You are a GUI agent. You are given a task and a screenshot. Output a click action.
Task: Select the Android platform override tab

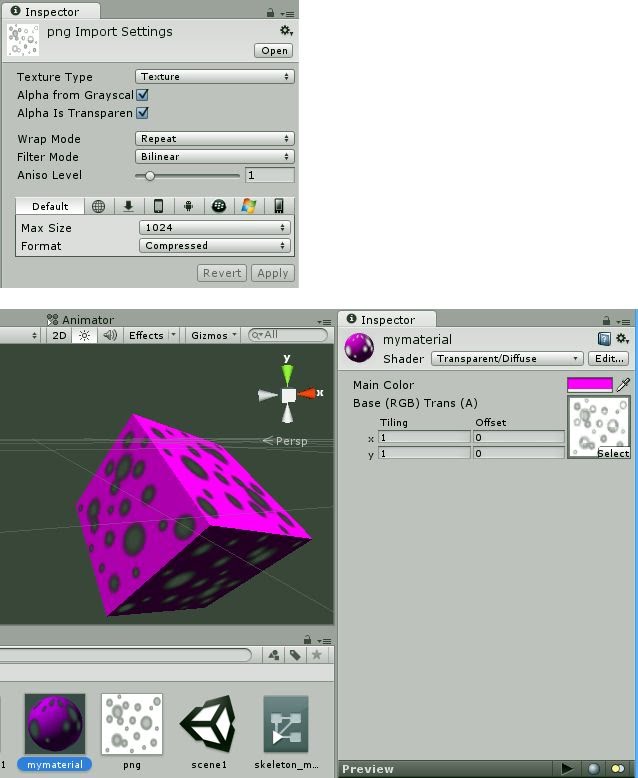tap(188, 207)
